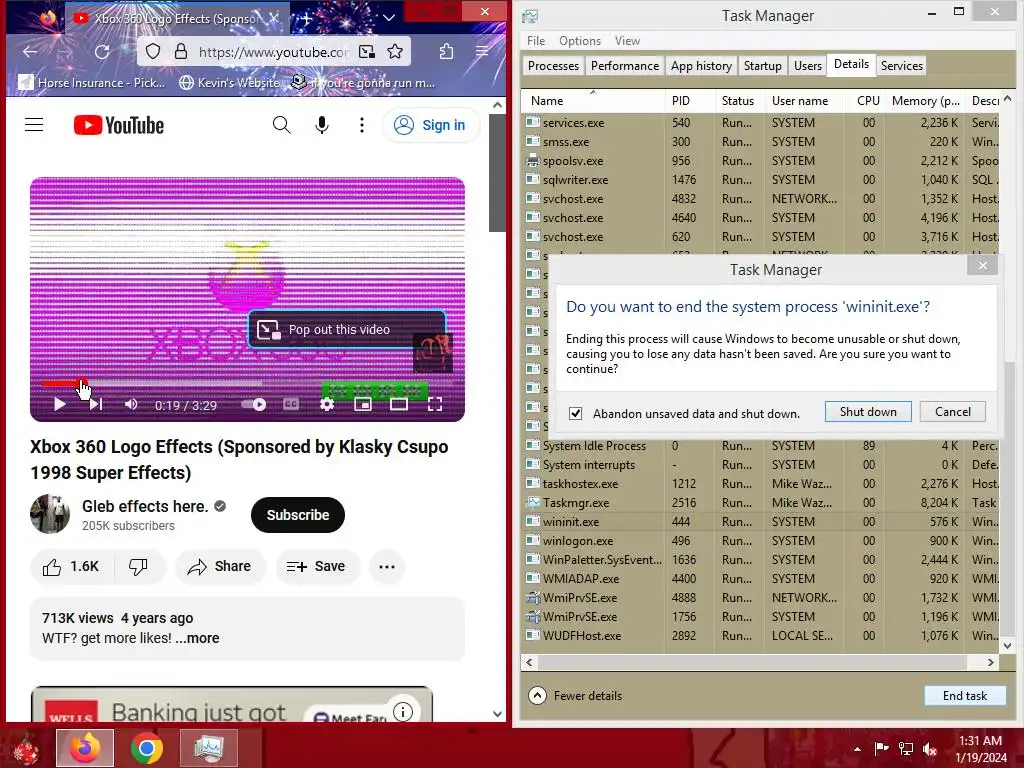Subscribe to Gleb effects here channel
The image size is (1024, 768).
298,515
